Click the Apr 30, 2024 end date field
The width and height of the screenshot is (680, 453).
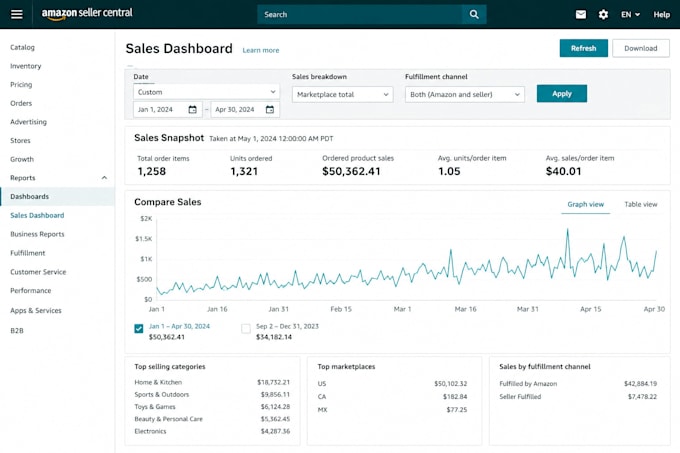[245, 109]
